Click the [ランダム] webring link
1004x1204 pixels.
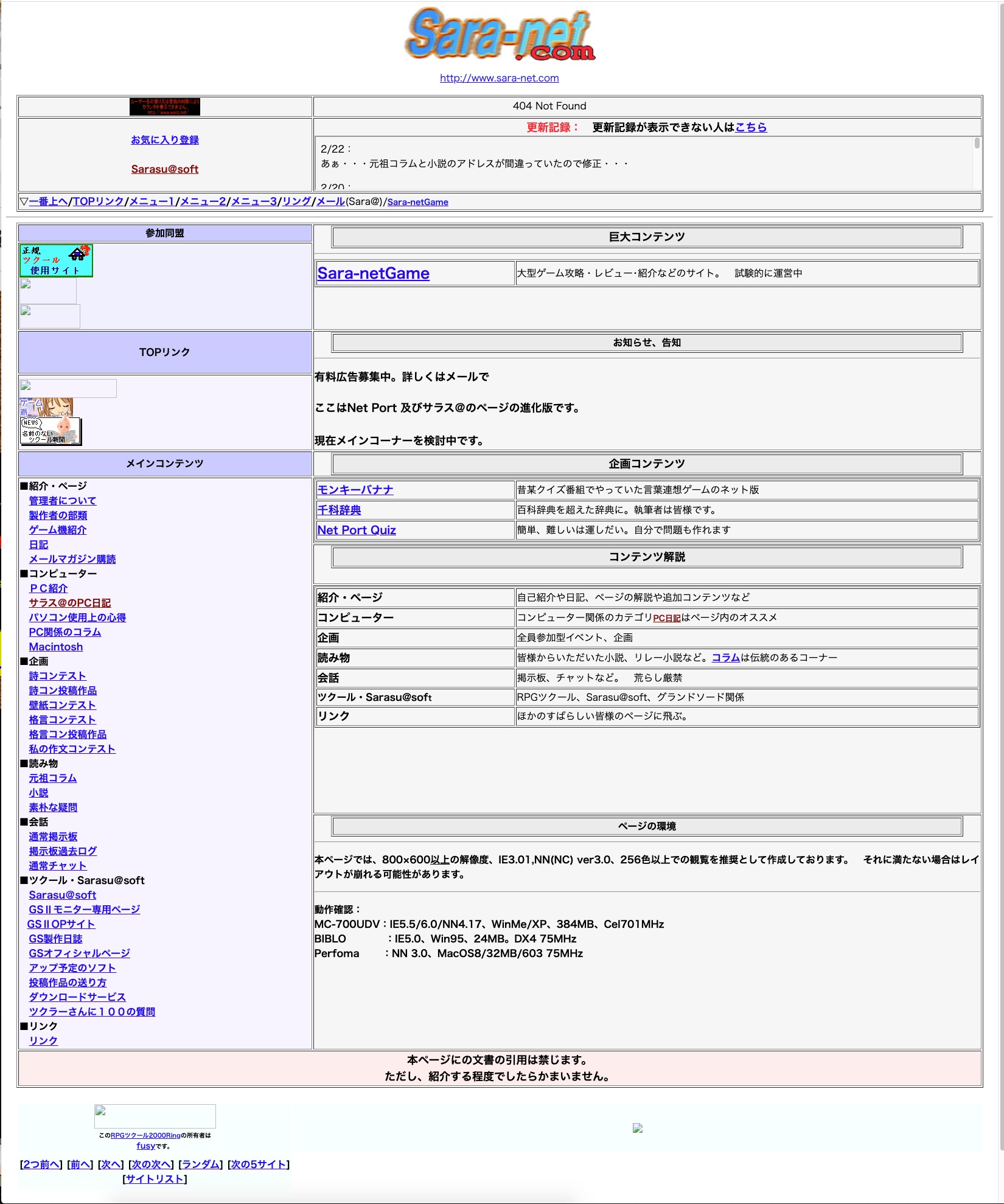tap(200, 1164)
